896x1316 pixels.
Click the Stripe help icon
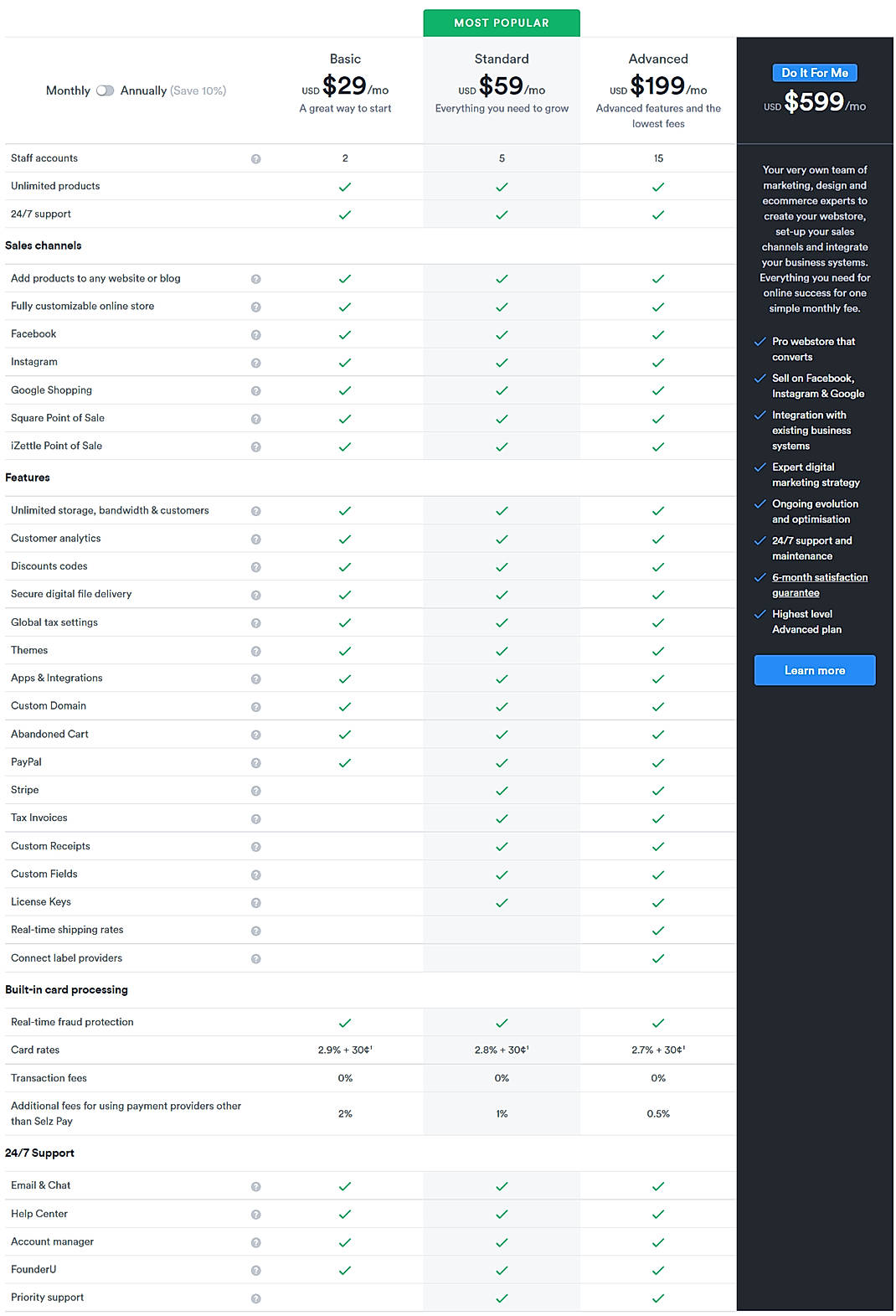[256, 791]
